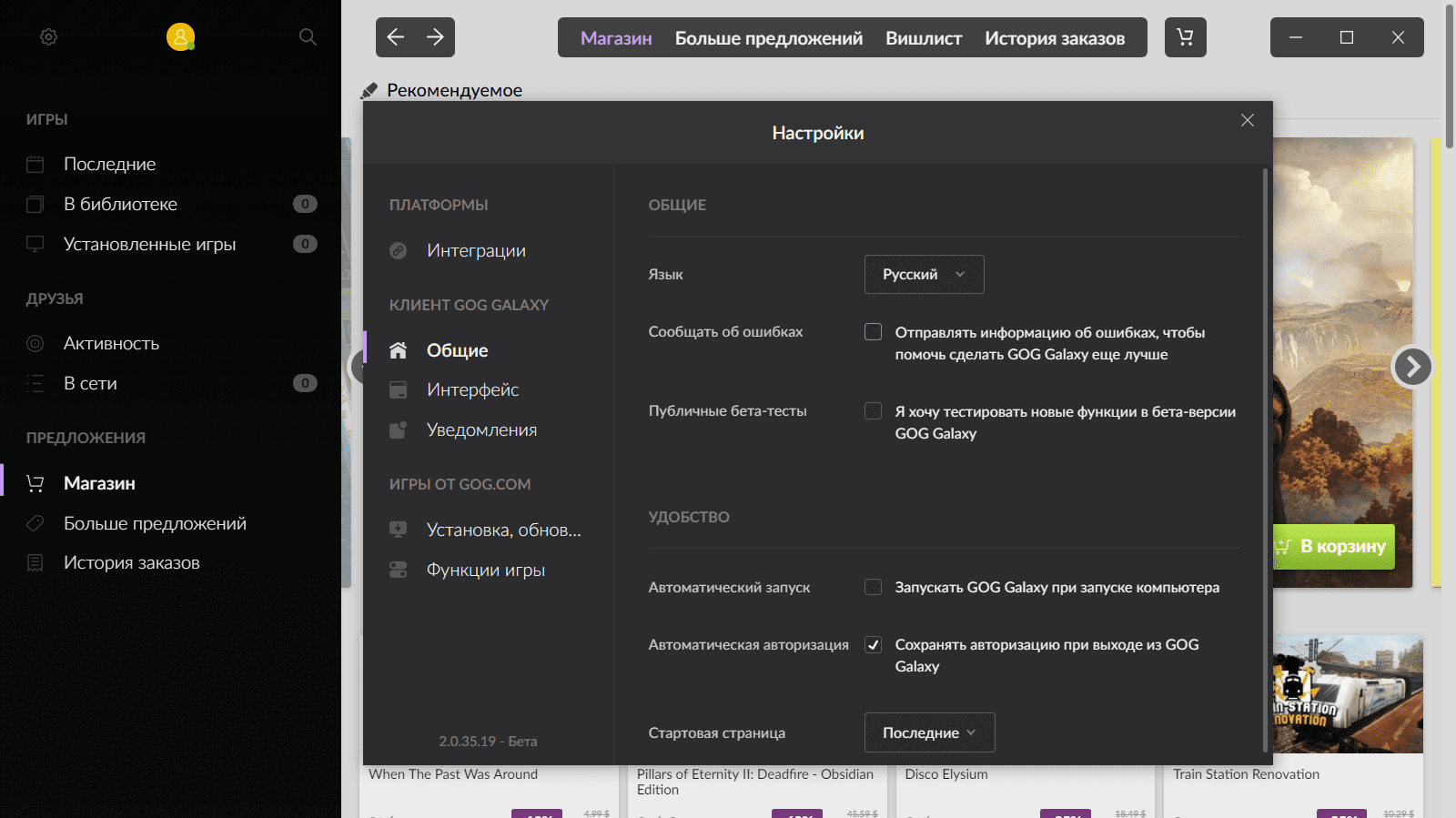Click the settings dialog scrollbar

coord(1265,459)
